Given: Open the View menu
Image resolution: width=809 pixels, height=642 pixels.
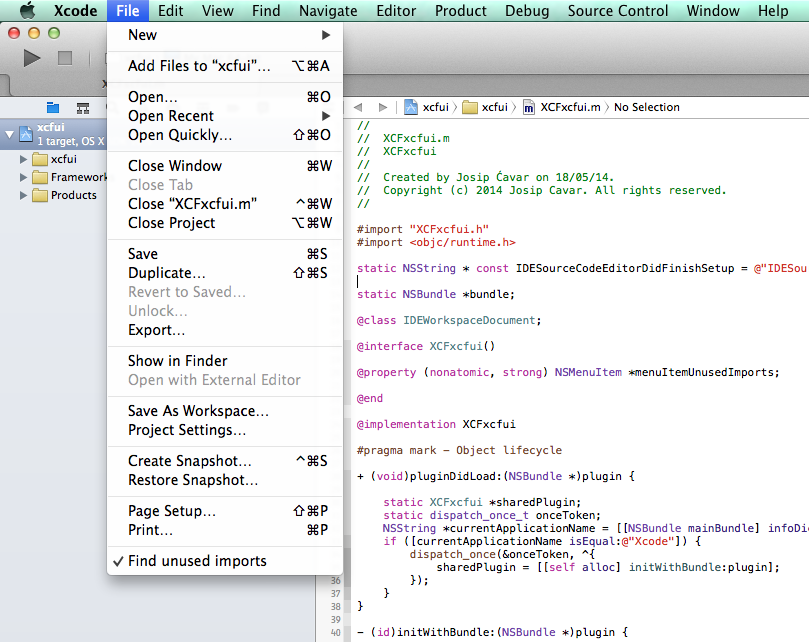Looking at the screenshot, I should (217, 10).
